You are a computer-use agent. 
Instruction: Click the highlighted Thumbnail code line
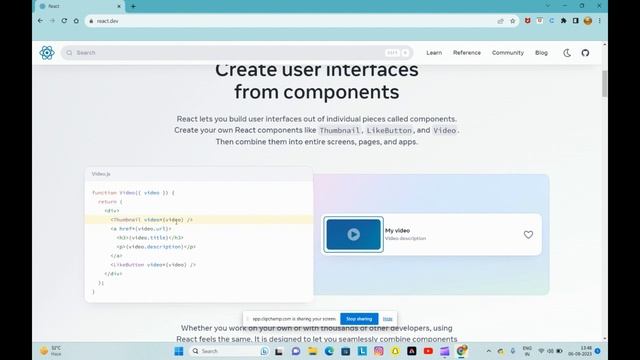[199, 220]
